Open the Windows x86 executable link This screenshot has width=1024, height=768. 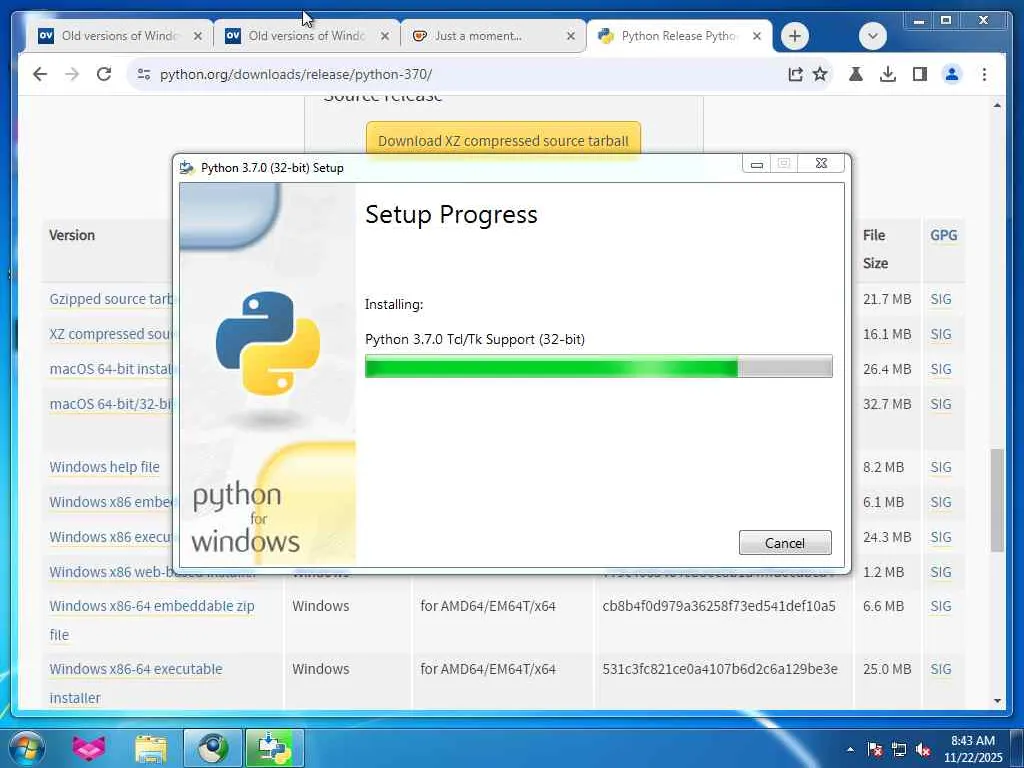click(111, 537)
